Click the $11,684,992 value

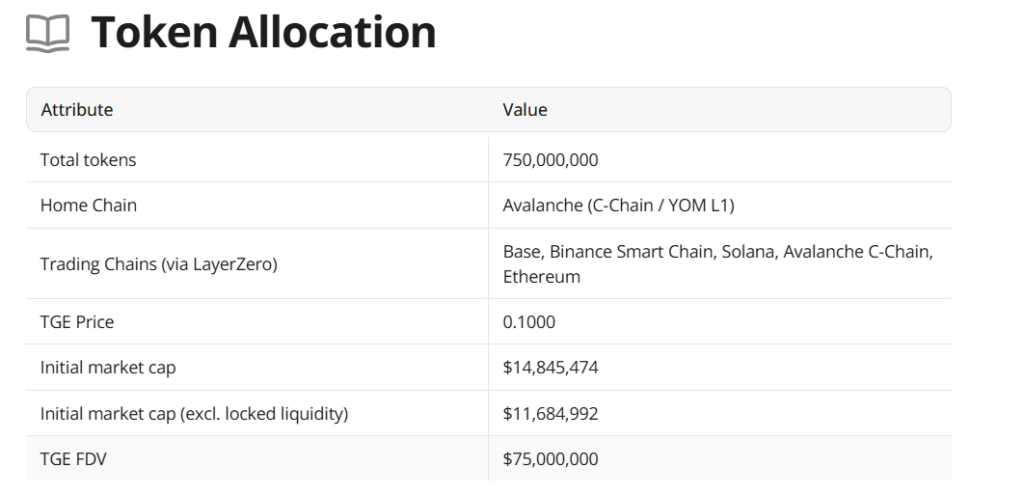click(551, 413)
